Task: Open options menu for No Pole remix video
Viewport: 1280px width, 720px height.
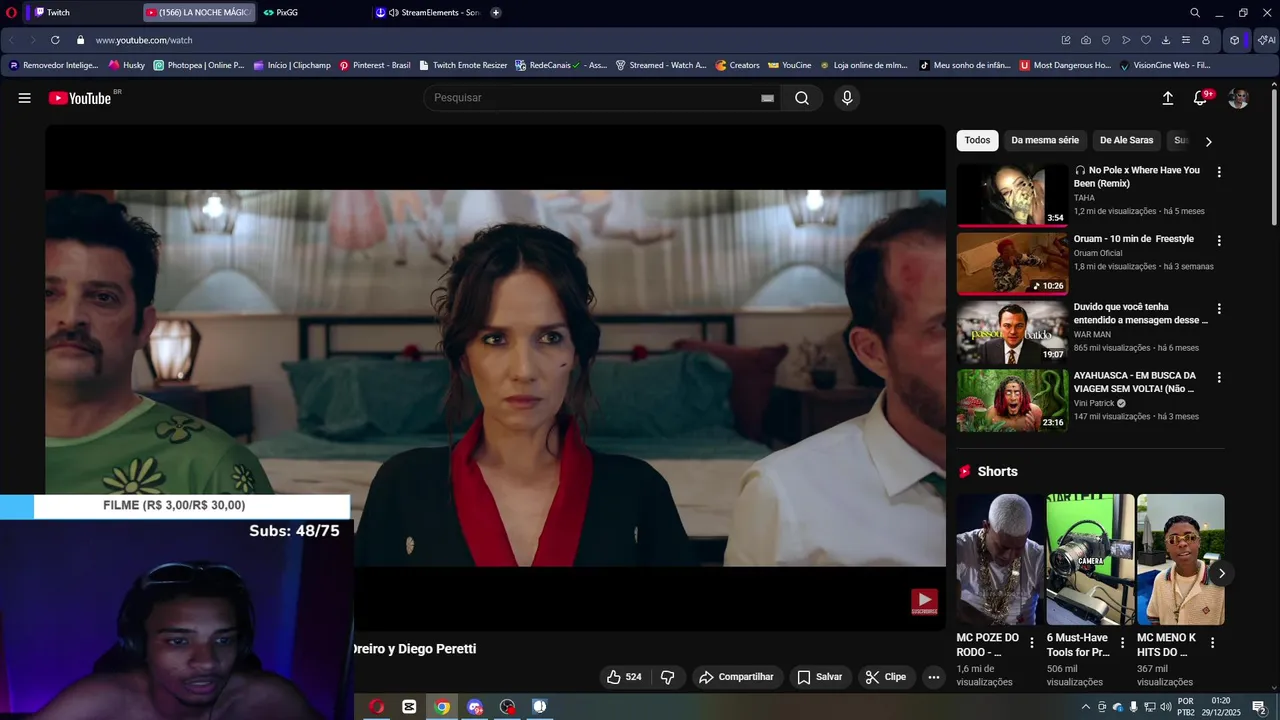Action: pyautogui.click(x=1219, y=172)
